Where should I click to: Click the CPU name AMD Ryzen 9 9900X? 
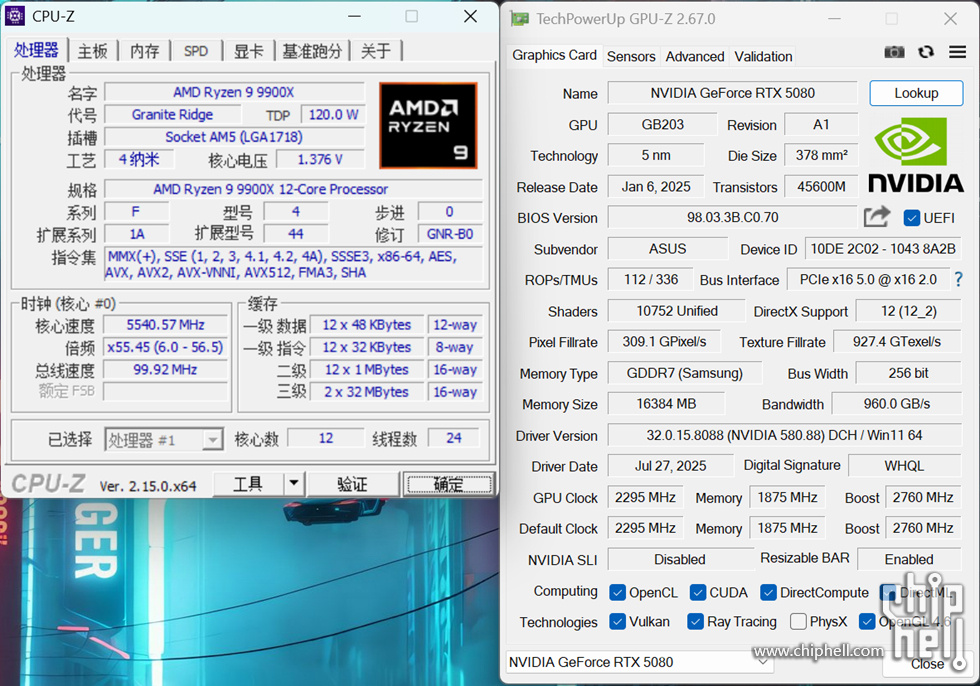tap(234, 92)
